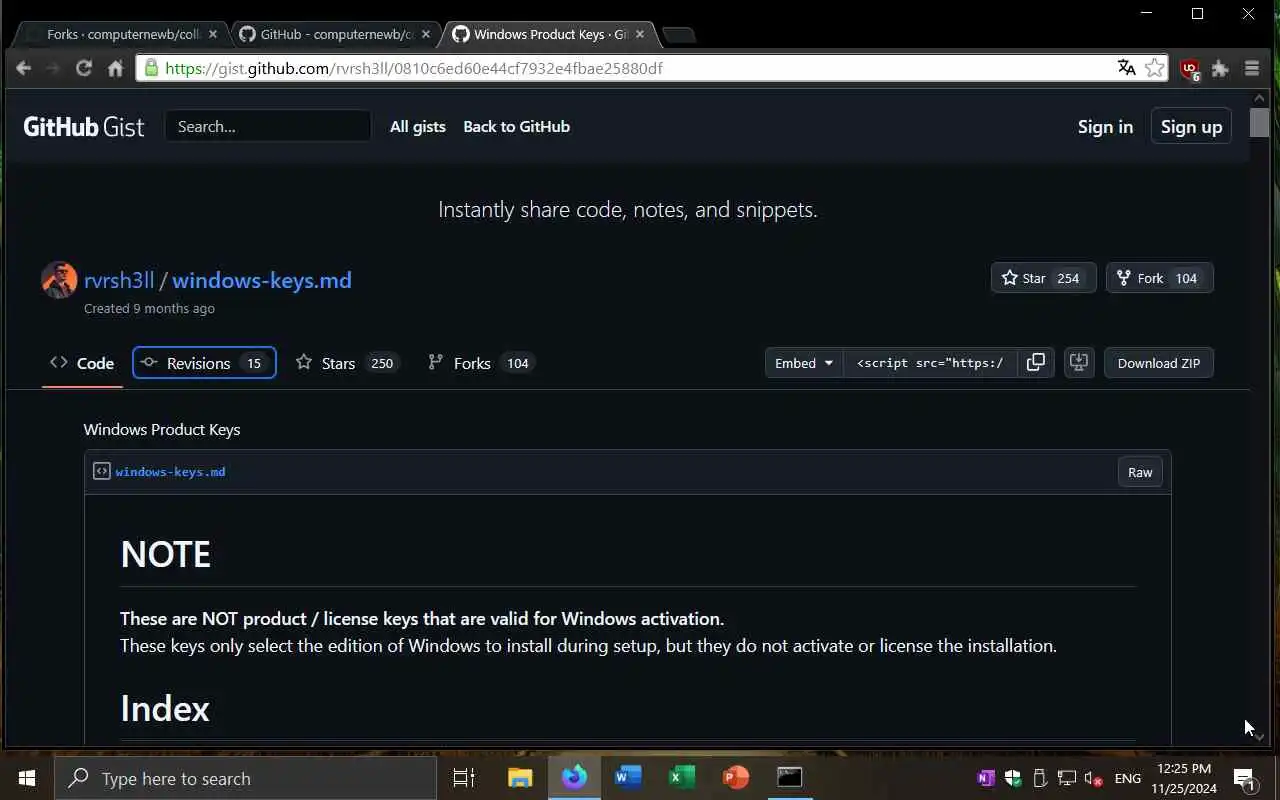Click into the gist Search field
This screenshot has width=1280, height=800.
point(268,127)
